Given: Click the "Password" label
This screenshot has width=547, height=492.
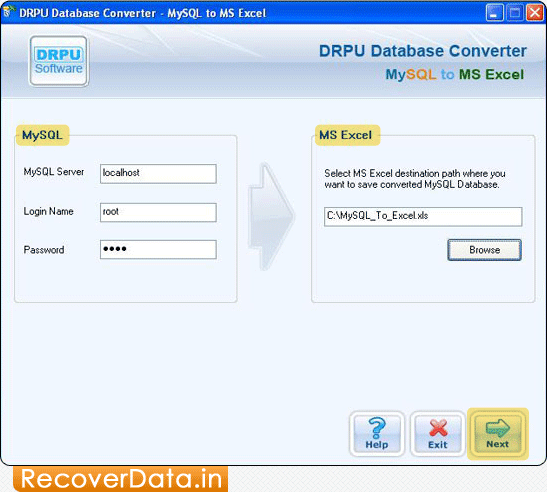Looking at the screenshot, I should (x=44, y=250).
